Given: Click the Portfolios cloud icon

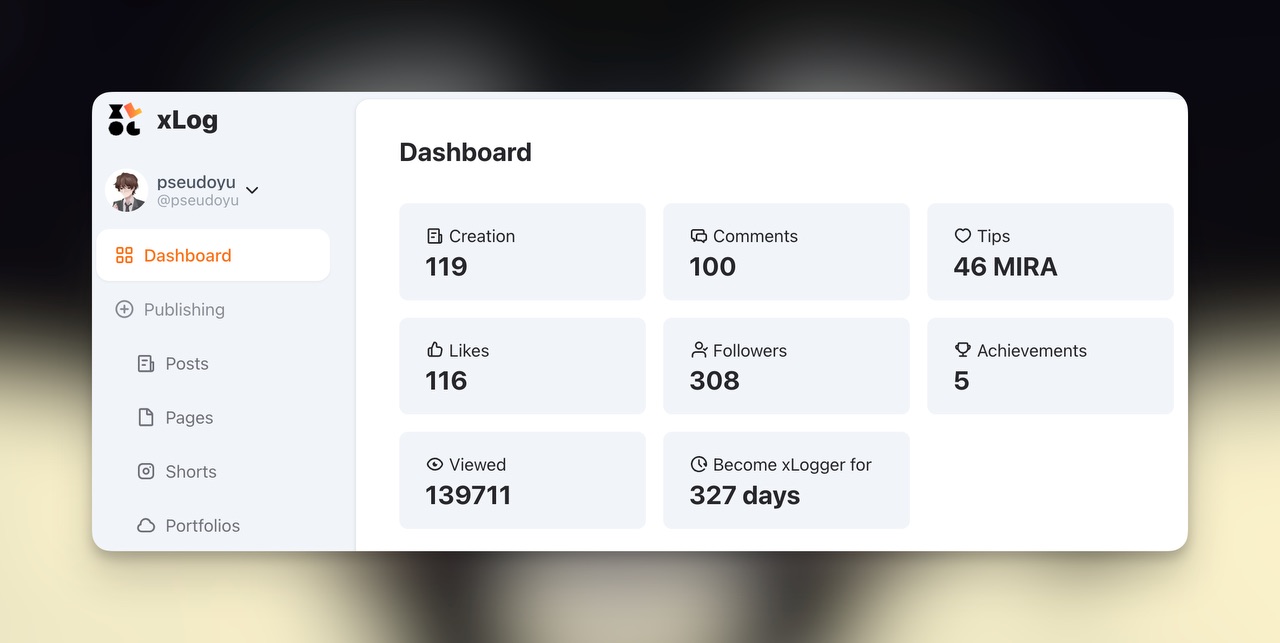Looking at the screenshot, I should click(146, 525).
